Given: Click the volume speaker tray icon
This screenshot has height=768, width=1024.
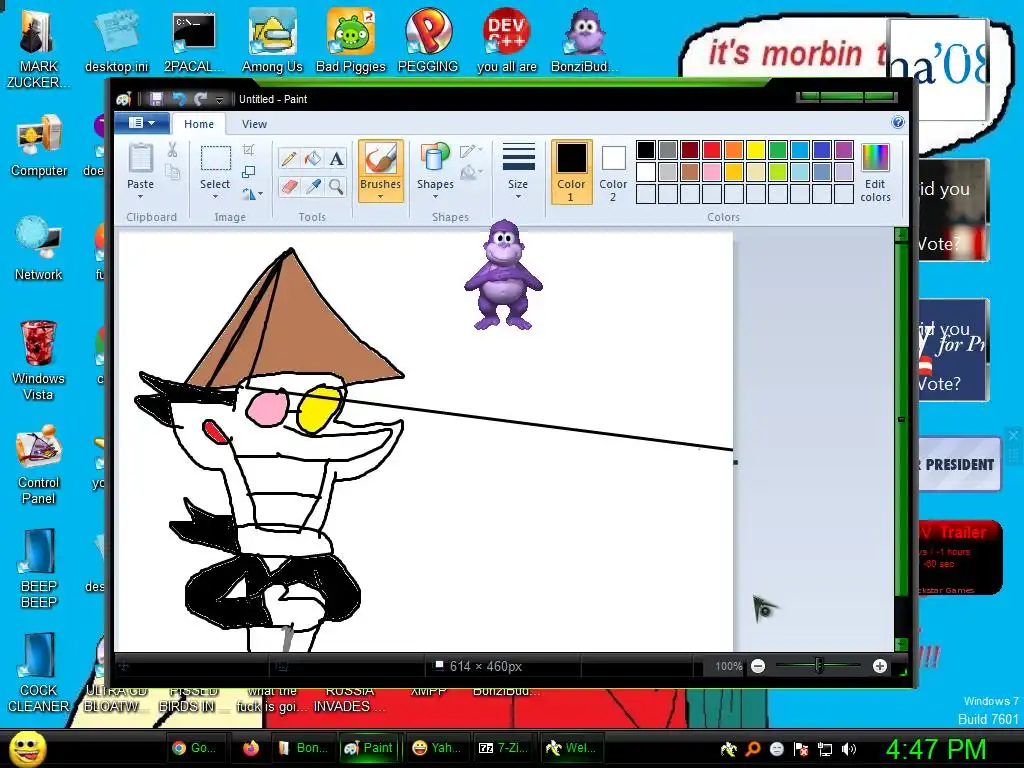Looking at the screenshot, I should click(x=849, y=749).
